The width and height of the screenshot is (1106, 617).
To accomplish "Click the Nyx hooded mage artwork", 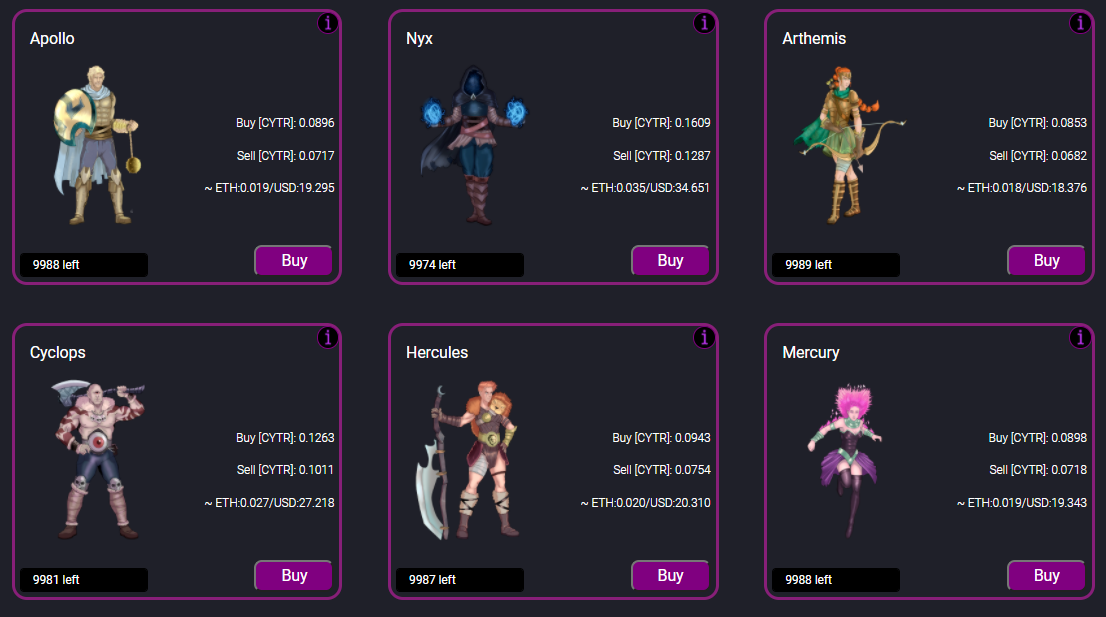I will [x=474, y=145].
